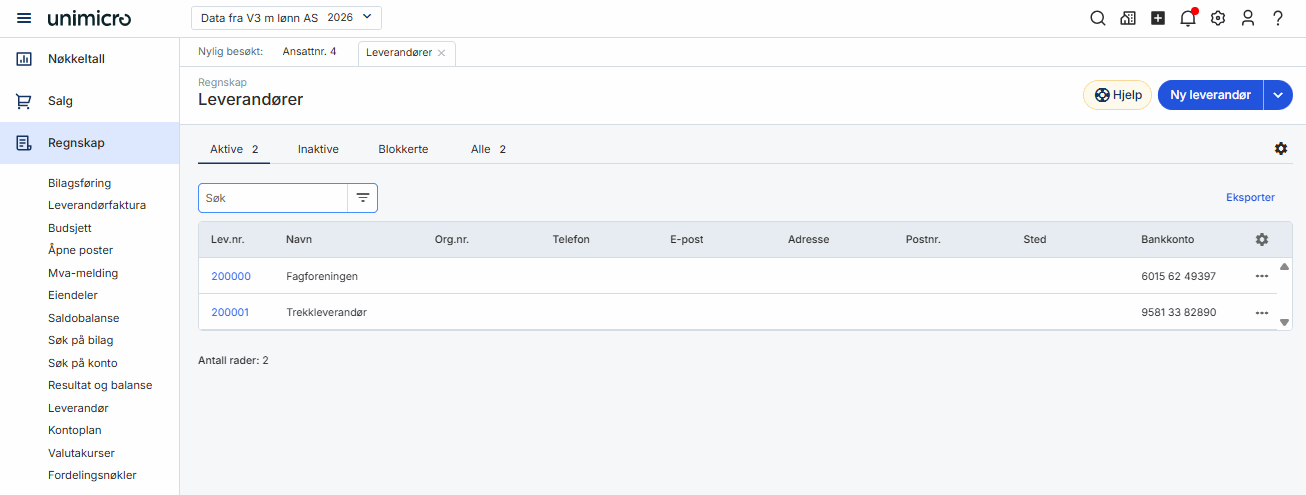
Task: Click the plus quick-create icon
Action: tap(1158, 18)
